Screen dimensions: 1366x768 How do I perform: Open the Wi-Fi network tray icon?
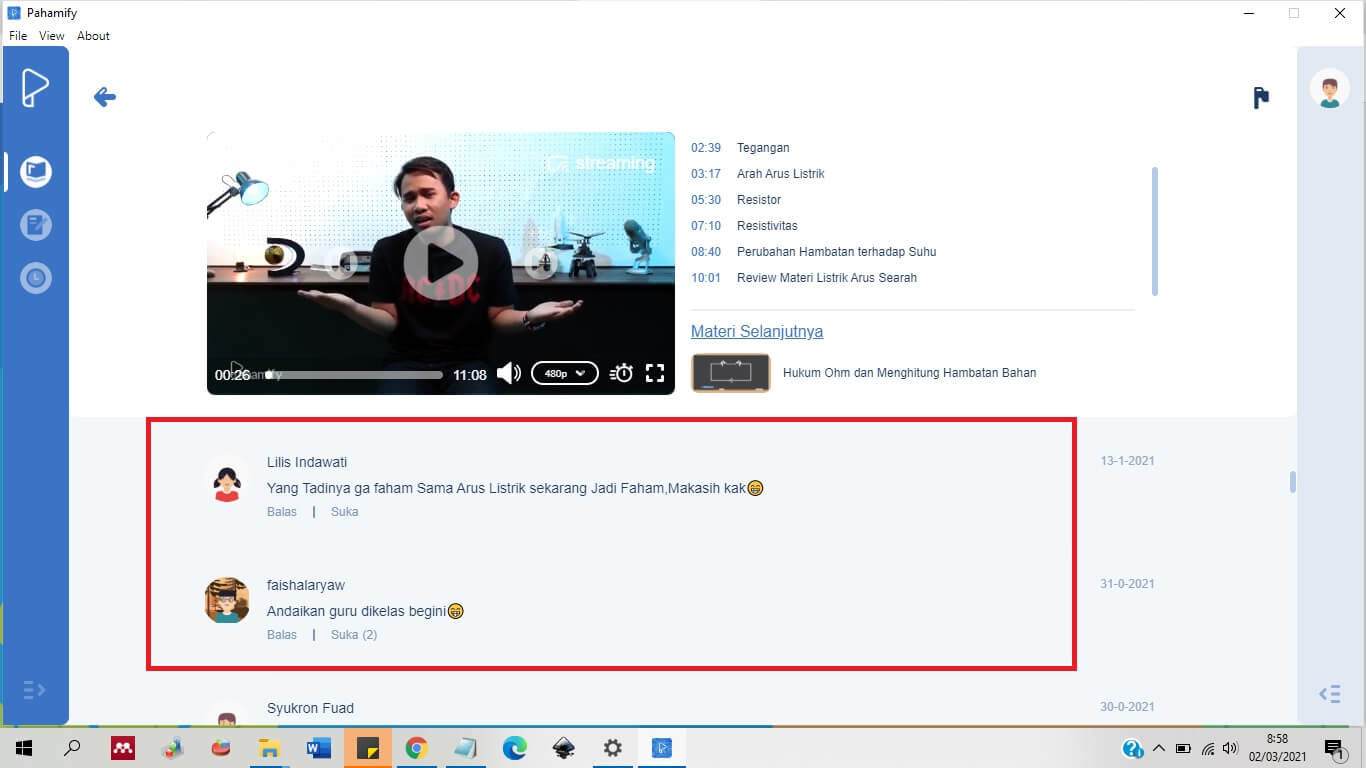[x=1208, y=748]
